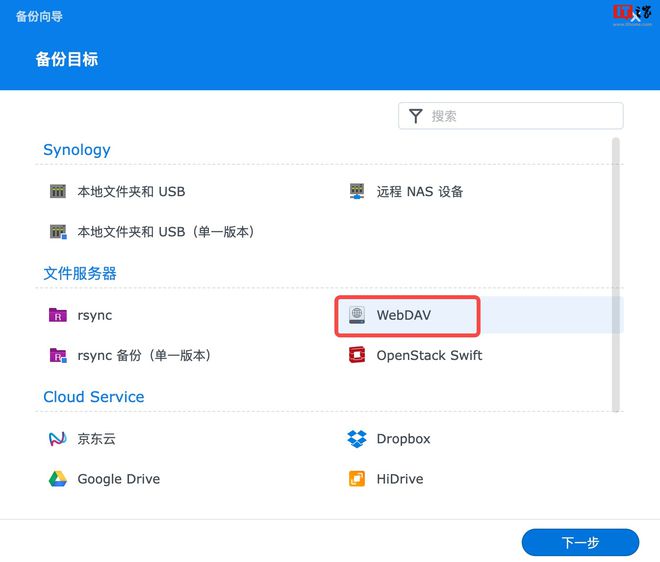The width and height of the screenshot is (660, 562).
Task: Click the backup destination list scrollbar
Action: pos(616,270)
